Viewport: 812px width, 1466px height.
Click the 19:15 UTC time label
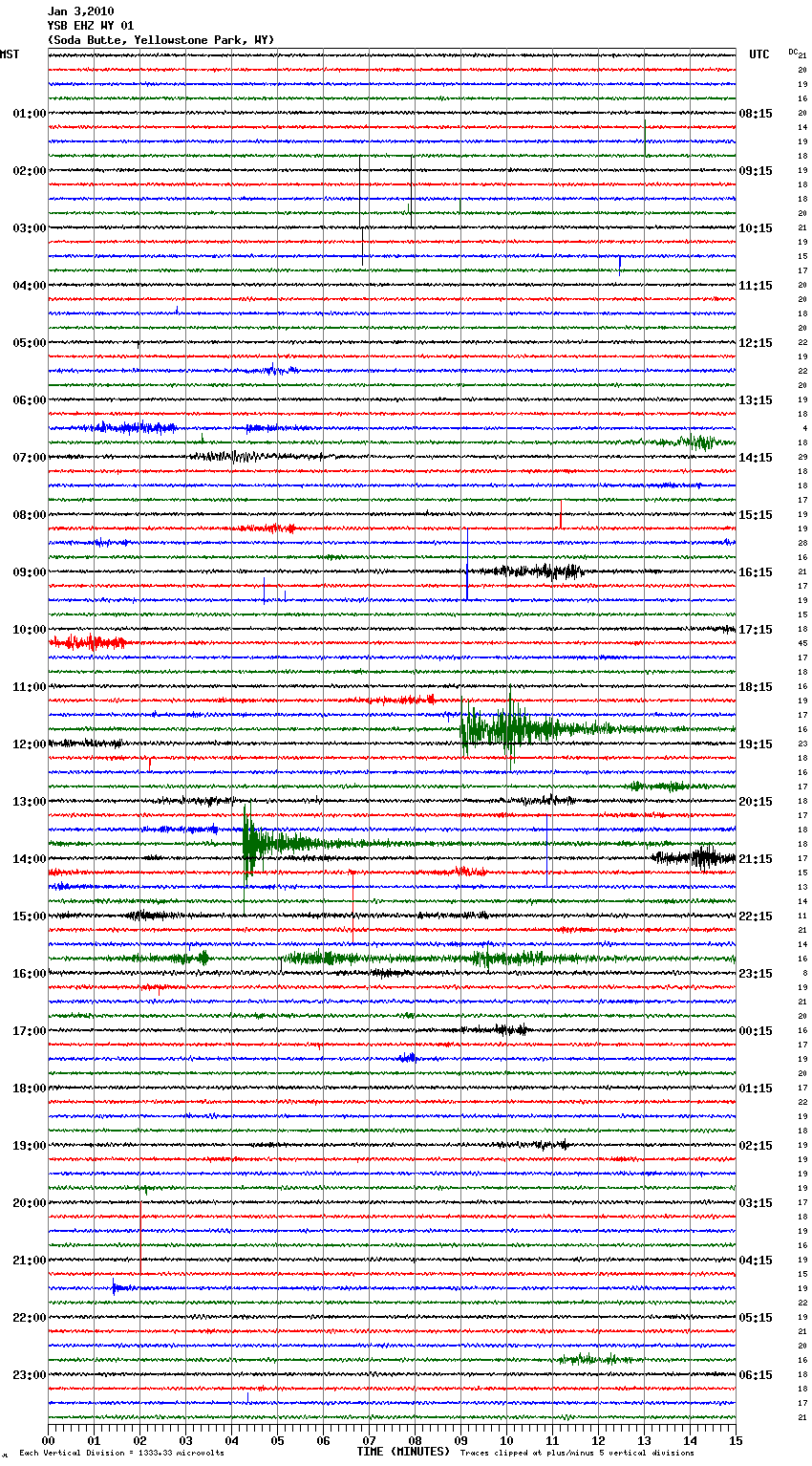756,744
